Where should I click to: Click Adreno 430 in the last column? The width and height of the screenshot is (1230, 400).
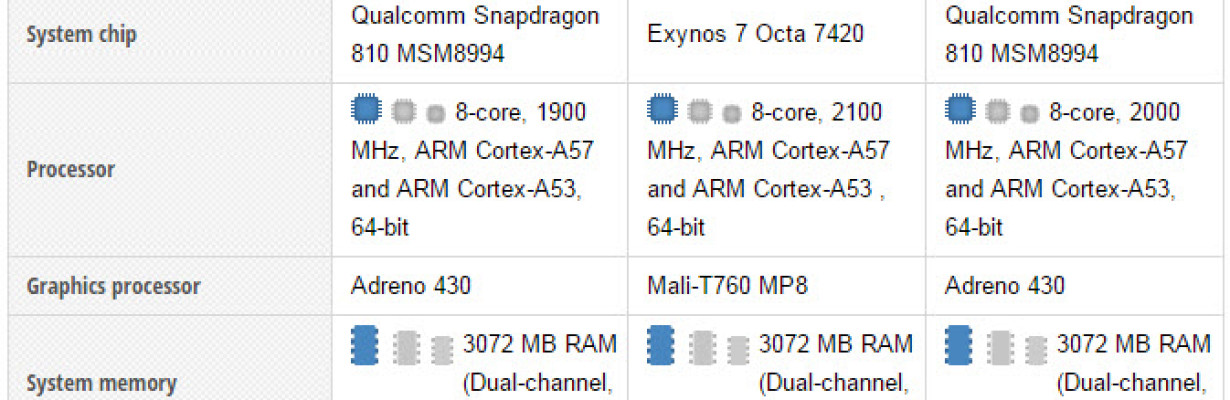click(x=1005, y=286)
